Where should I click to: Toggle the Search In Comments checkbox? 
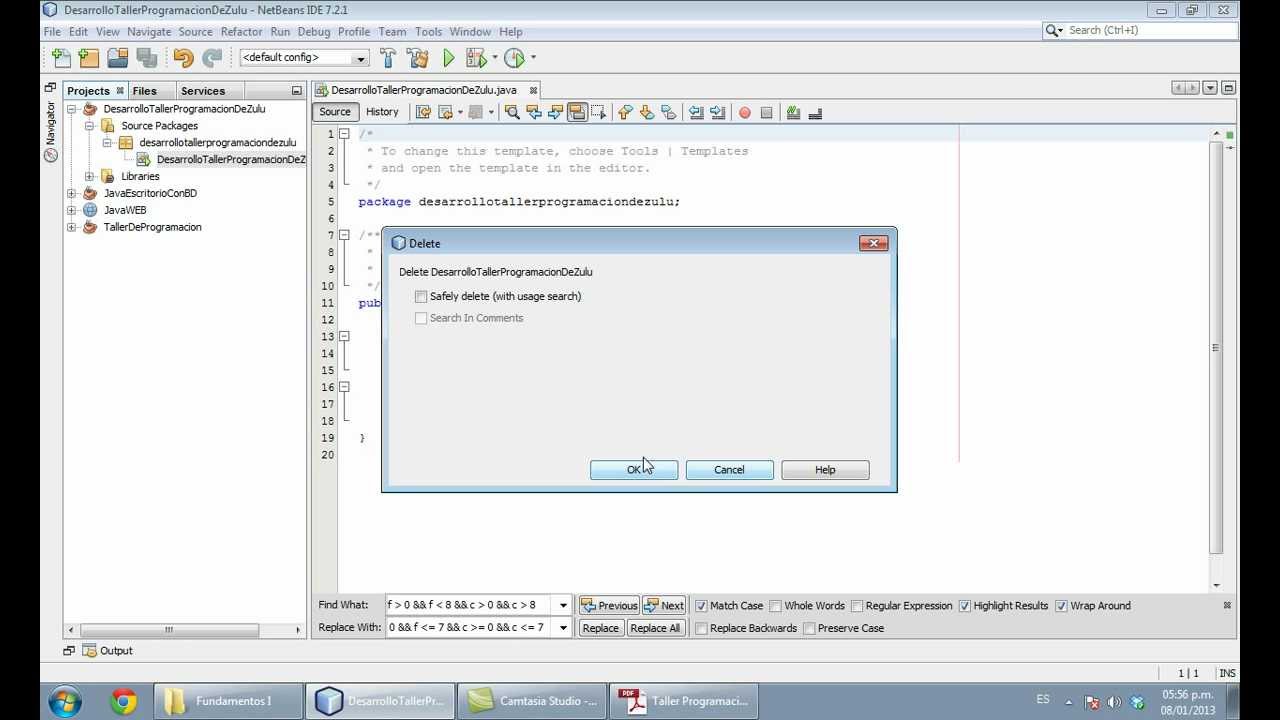point(421,318)
